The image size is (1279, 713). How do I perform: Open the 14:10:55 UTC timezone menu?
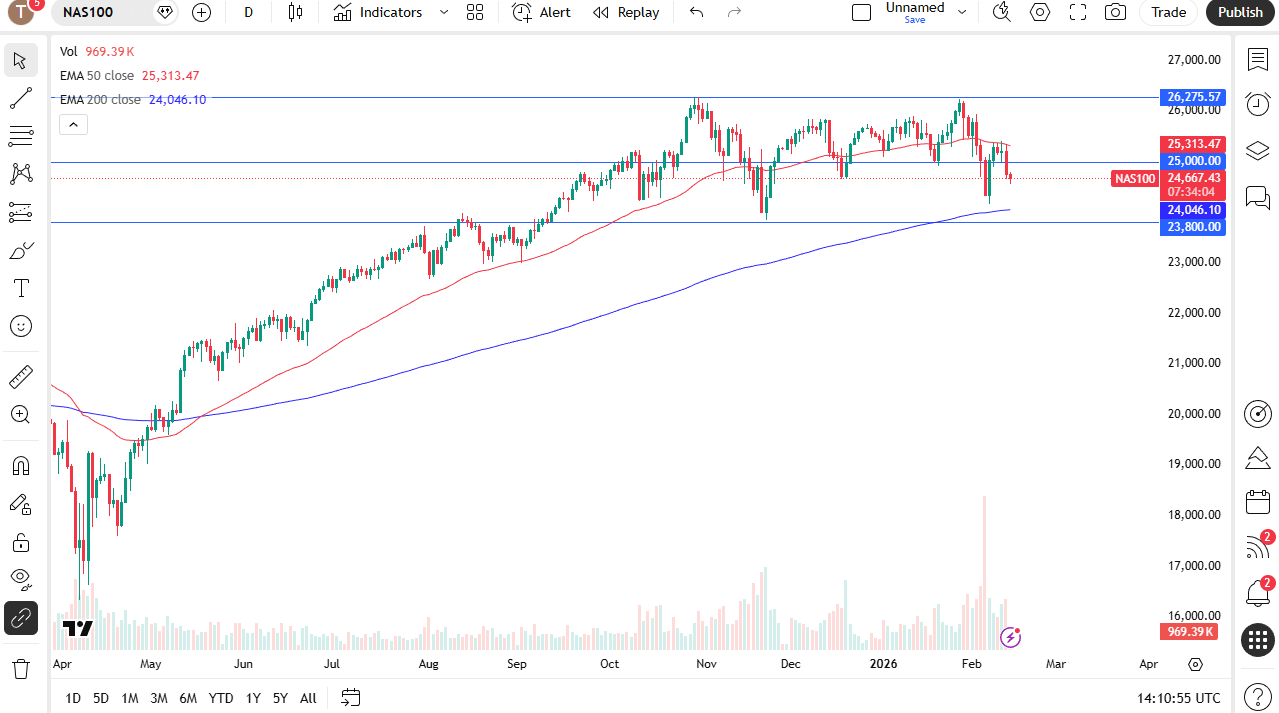(1179, 698)
